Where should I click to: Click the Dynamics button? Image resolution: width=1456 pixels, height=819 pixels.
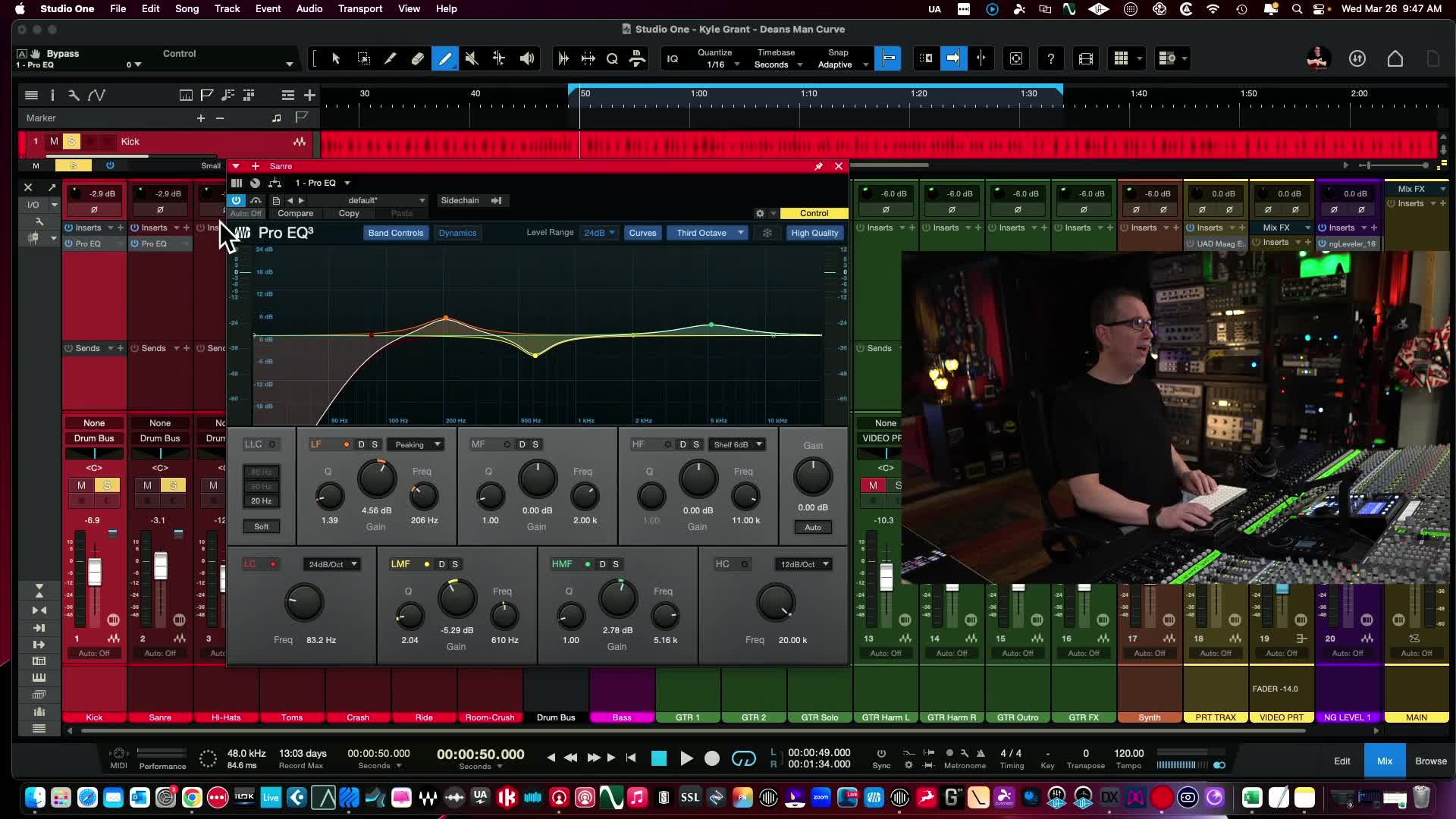click(457, 233)
